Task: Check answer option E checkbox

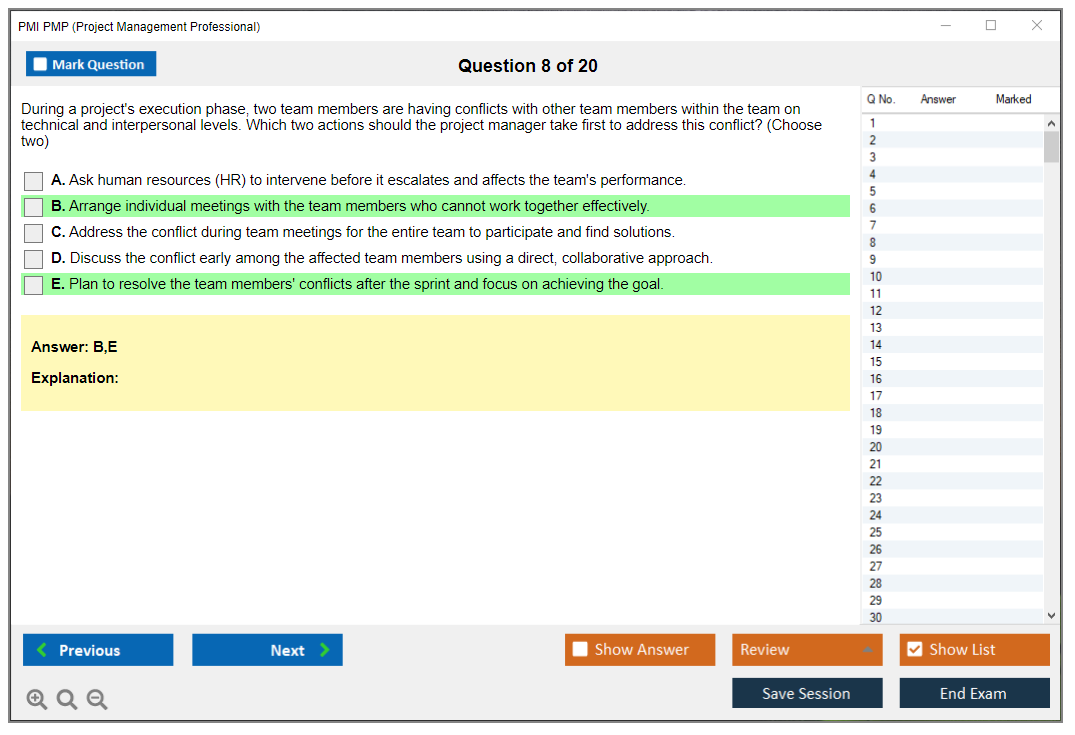Action: click(x=34, y=285)
